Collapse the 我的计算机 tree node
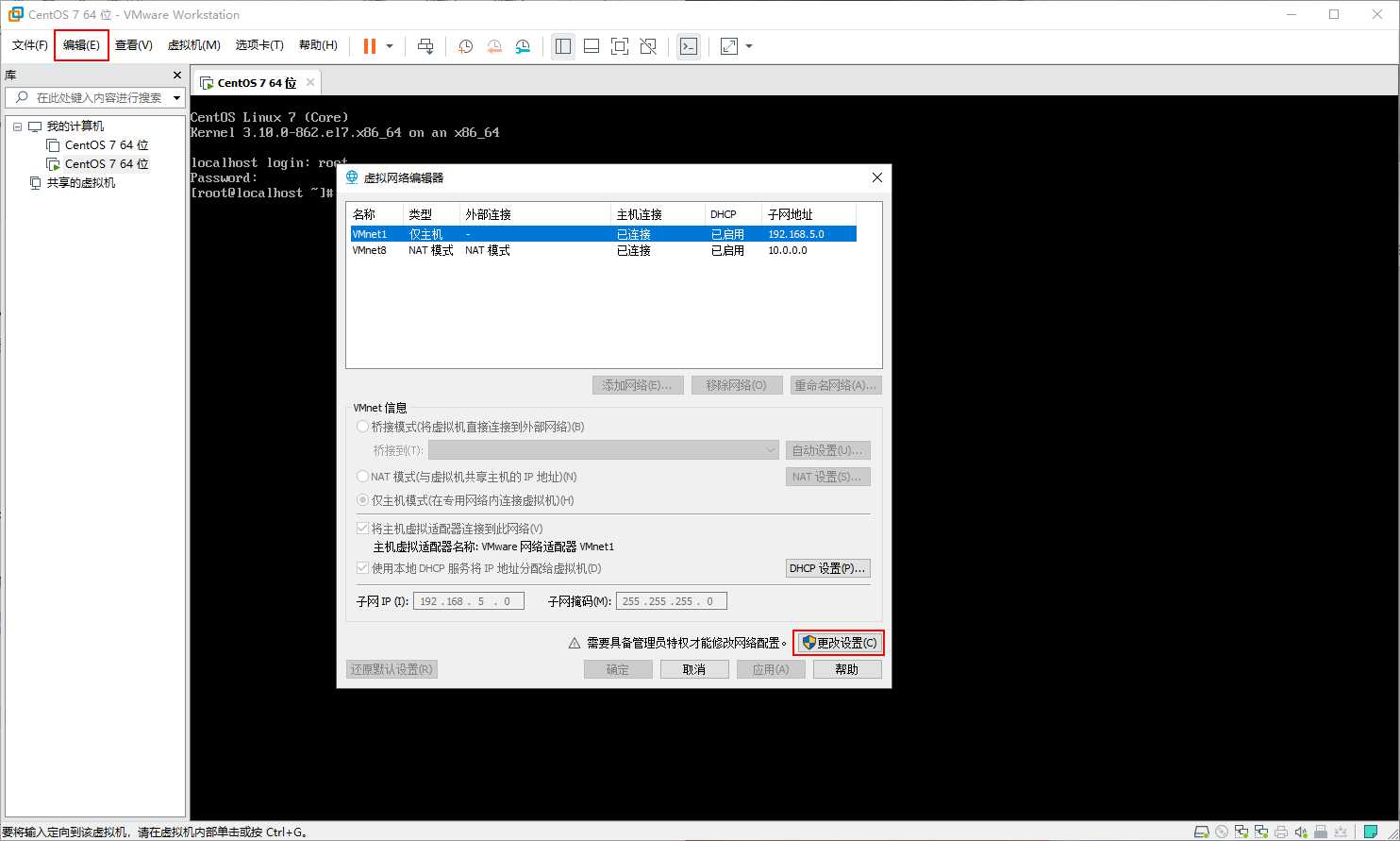The width and height of the screenshot is (1400, 841). (x=17, y=126)
